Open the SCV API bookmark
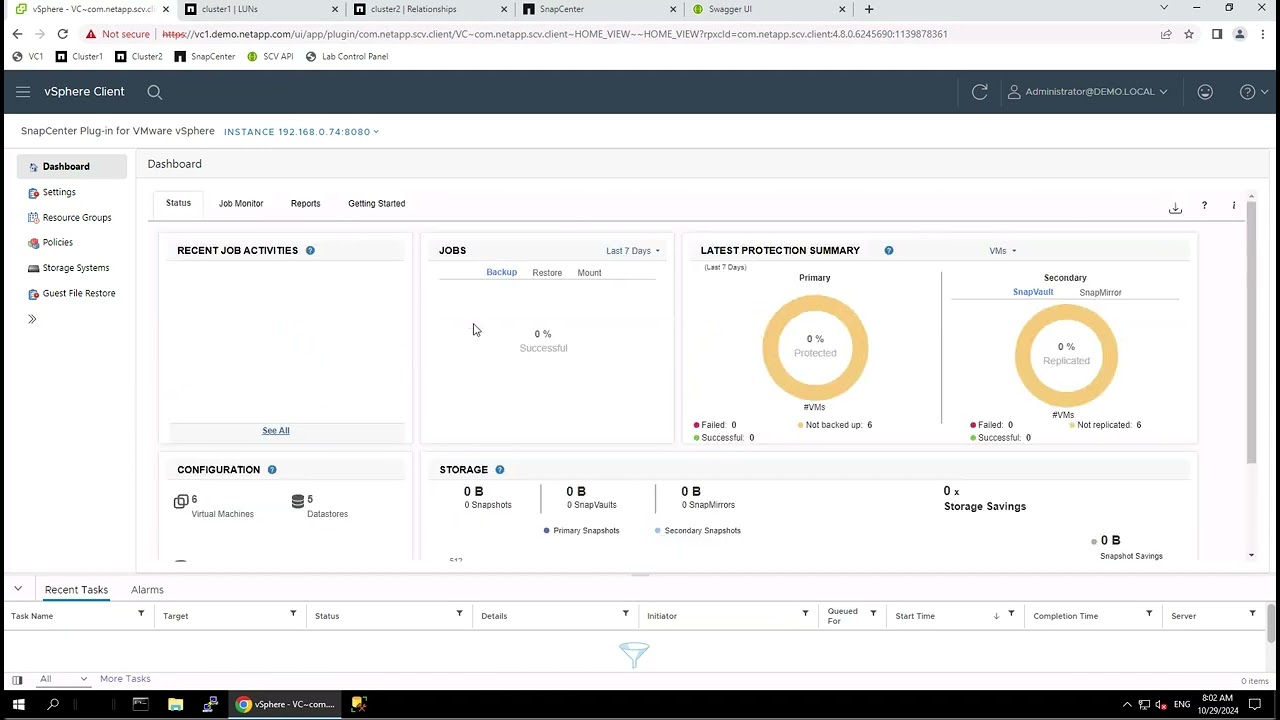Image resolution: width=1280 pixels, height=720 pixels. tap(270, 57)
